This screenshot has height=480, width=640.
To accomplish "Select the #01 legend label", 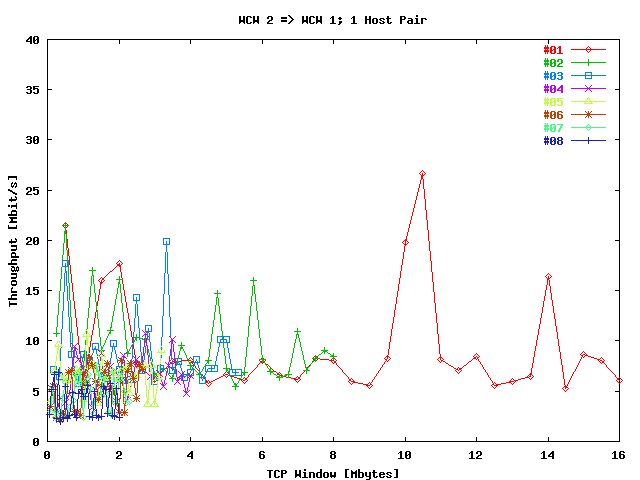I will (x=553, y=50).
